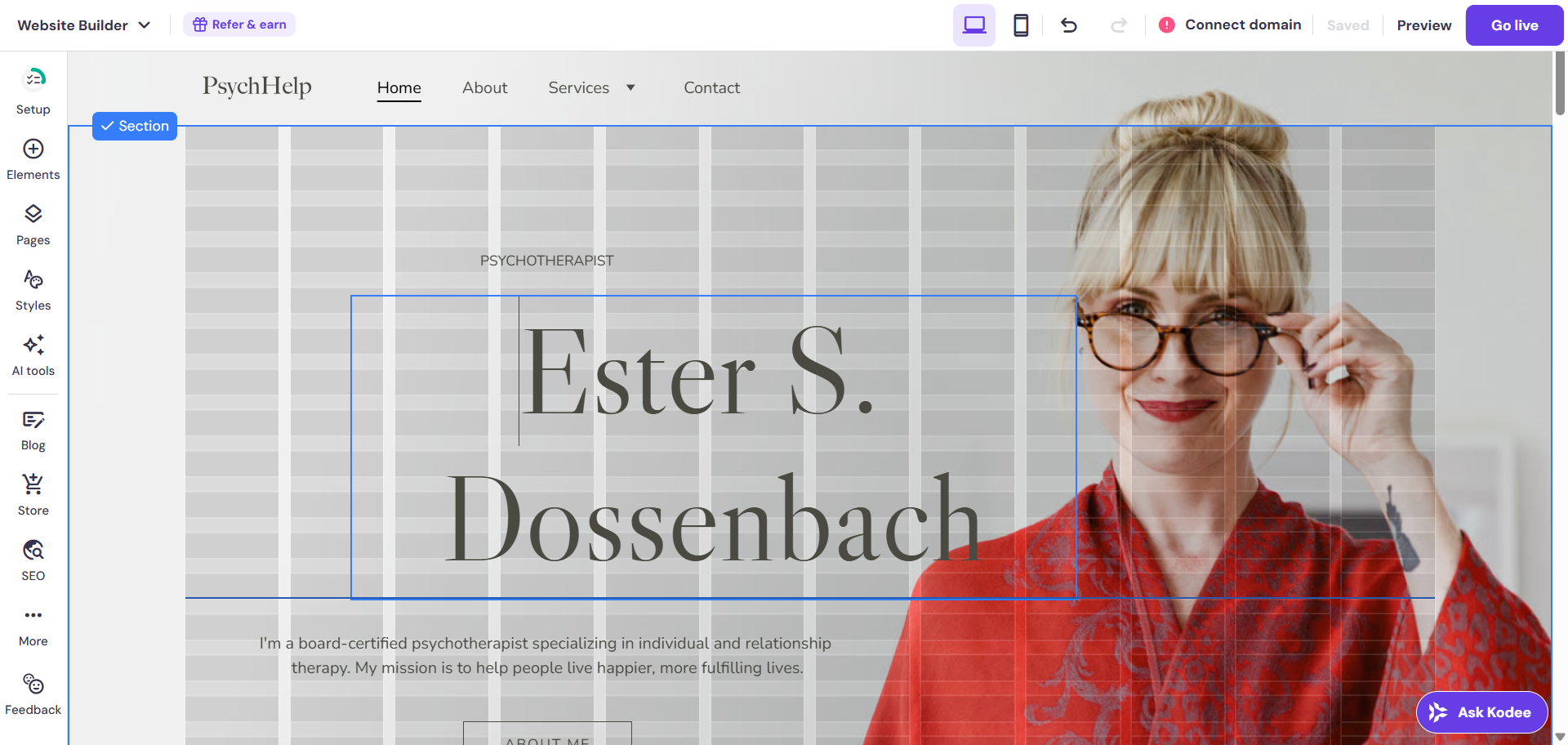Switch to mobile view
Screen dimensions: 1568x745
click(1021, 25)
